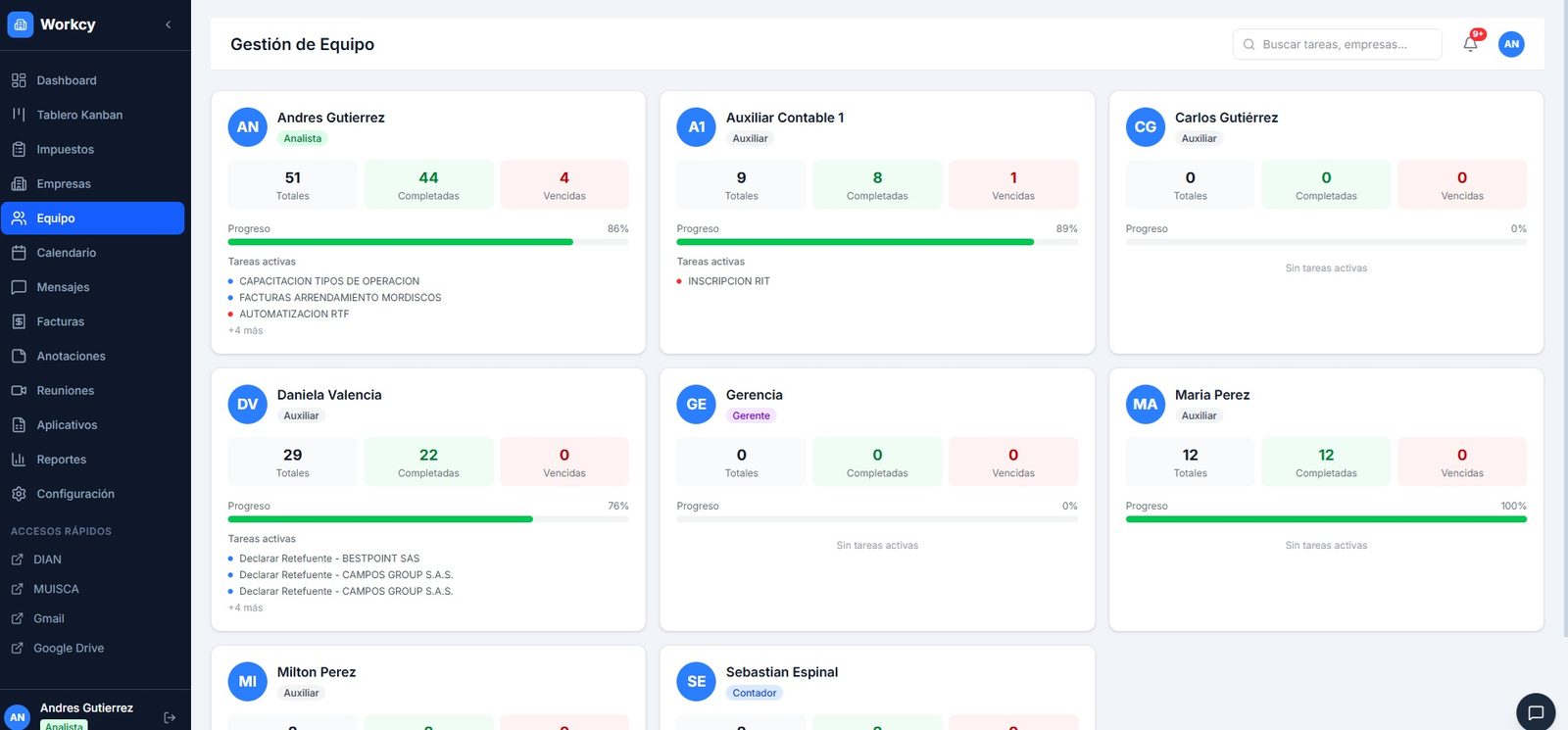Image resolution: width=1568 pixels, height=730 pixels.
Task: Click the Contador role badge
Action: (755, 693)
